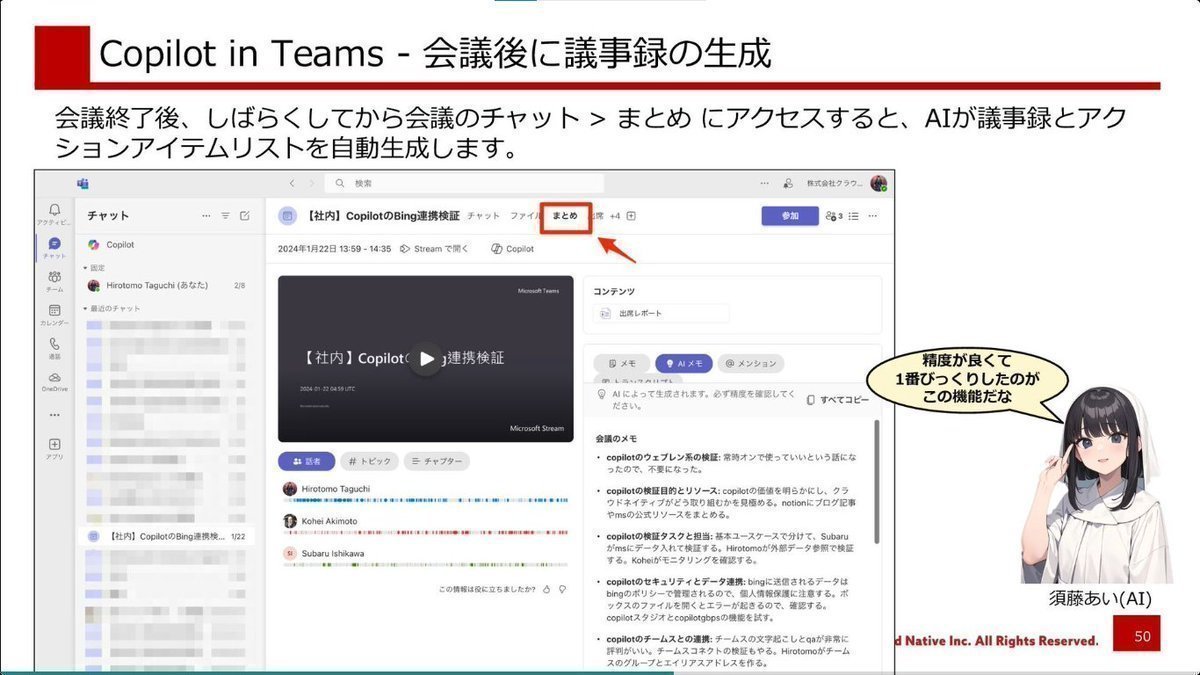The height and width of the screenshot is (675, 1200).
Task: Open Copilot button below meeting title
Action: click(513, 249)
